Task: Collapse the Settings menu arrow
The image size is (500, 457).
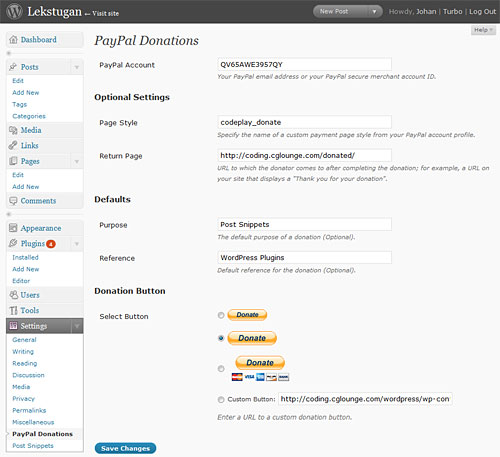Action: point(77,326)
